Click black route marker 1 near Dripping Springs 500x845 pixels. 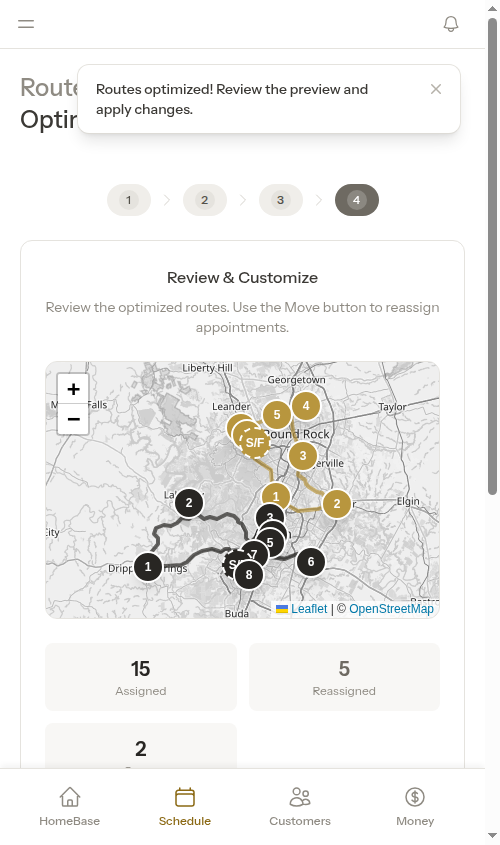click(148, 567)
